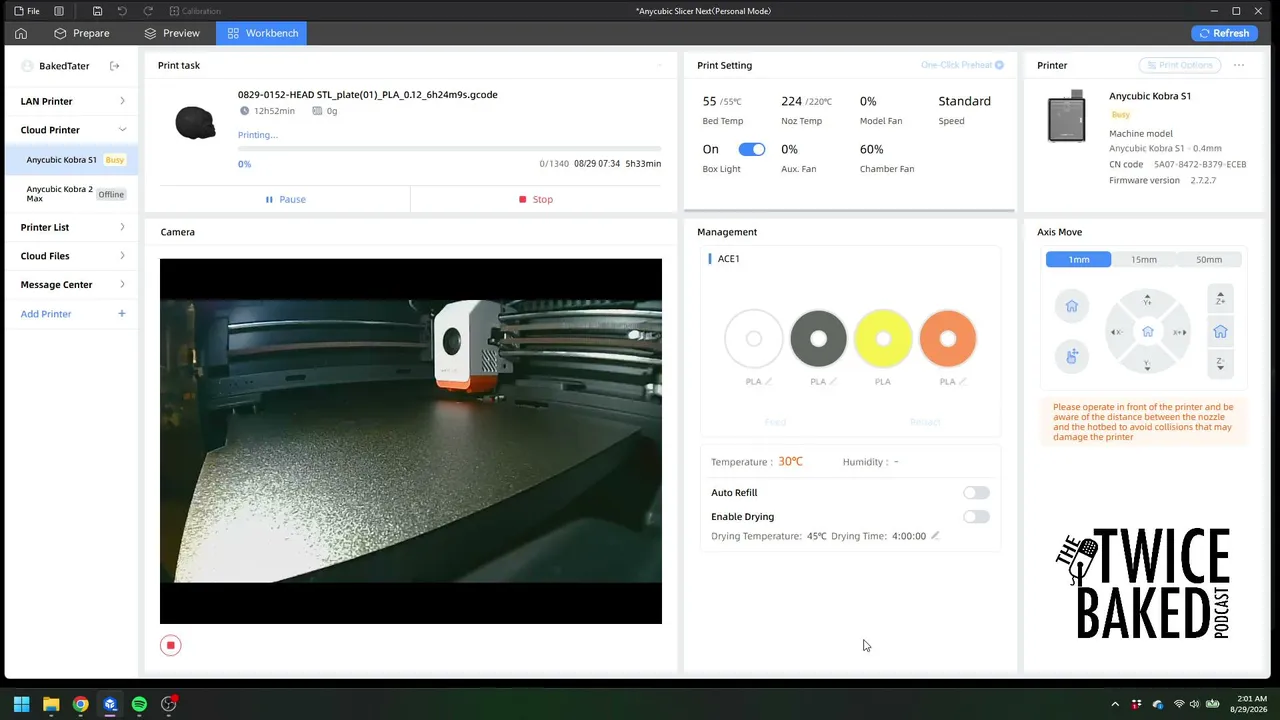The height and width of the screenshot is (720, 1280).
Task: Select 1mm axis move step
Action: (1079, 259)
